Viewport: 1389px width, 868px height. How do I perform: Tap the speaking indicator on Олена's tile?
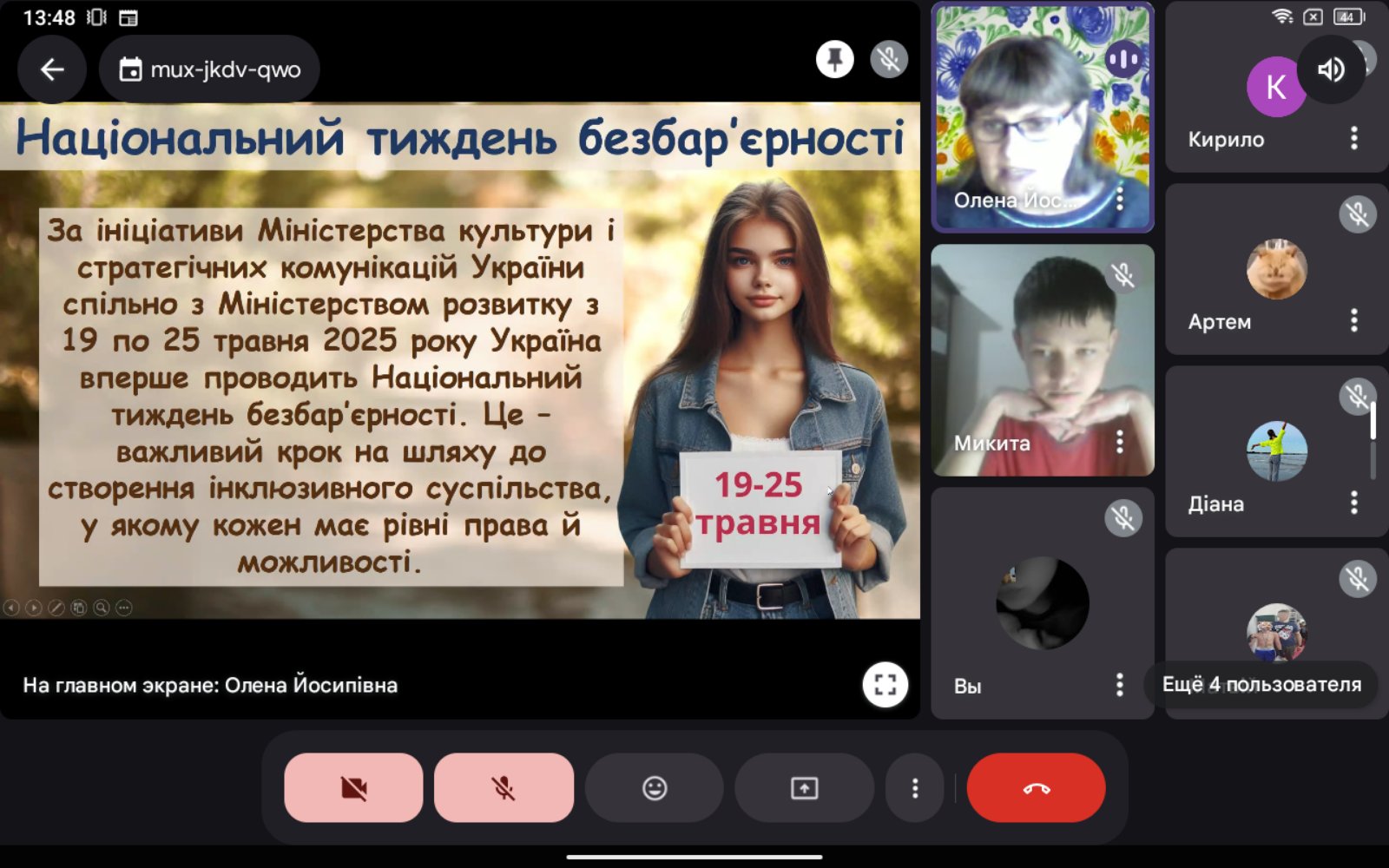click(x=1123, y=59)
